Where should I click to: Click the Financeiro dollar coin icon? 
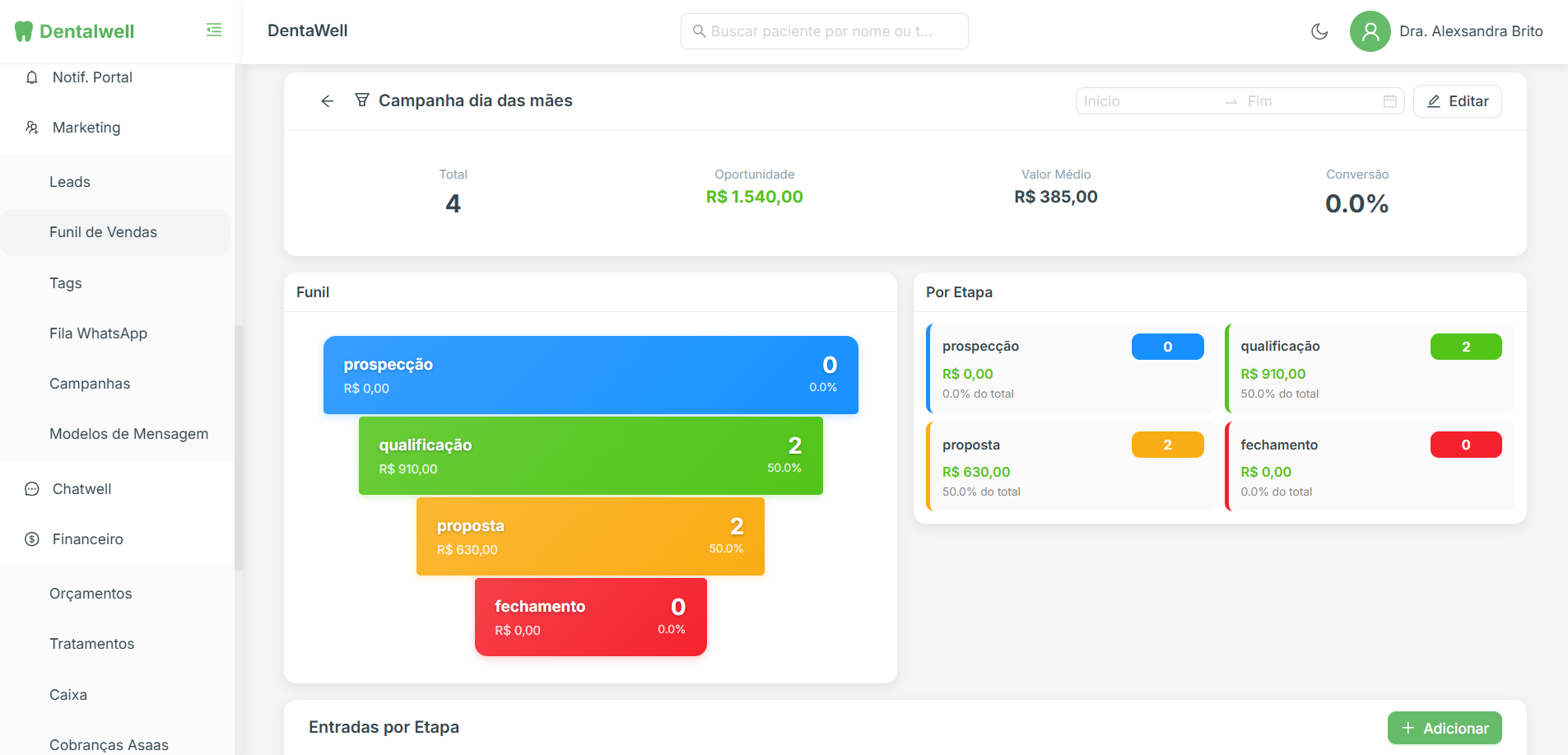[32, 539]
